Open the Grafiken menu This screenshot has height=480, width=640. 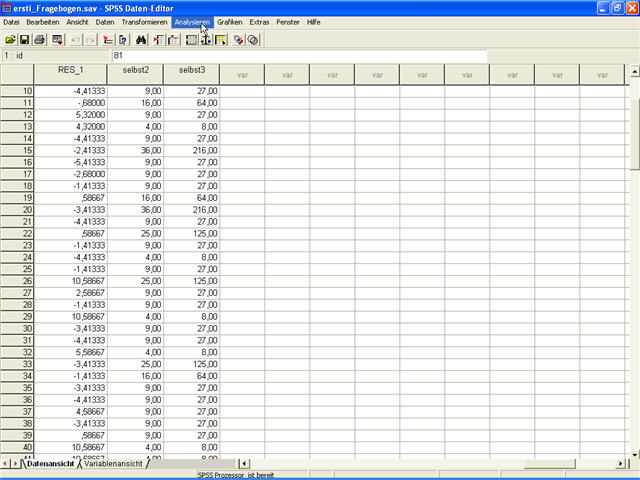[x=229, y=21]
